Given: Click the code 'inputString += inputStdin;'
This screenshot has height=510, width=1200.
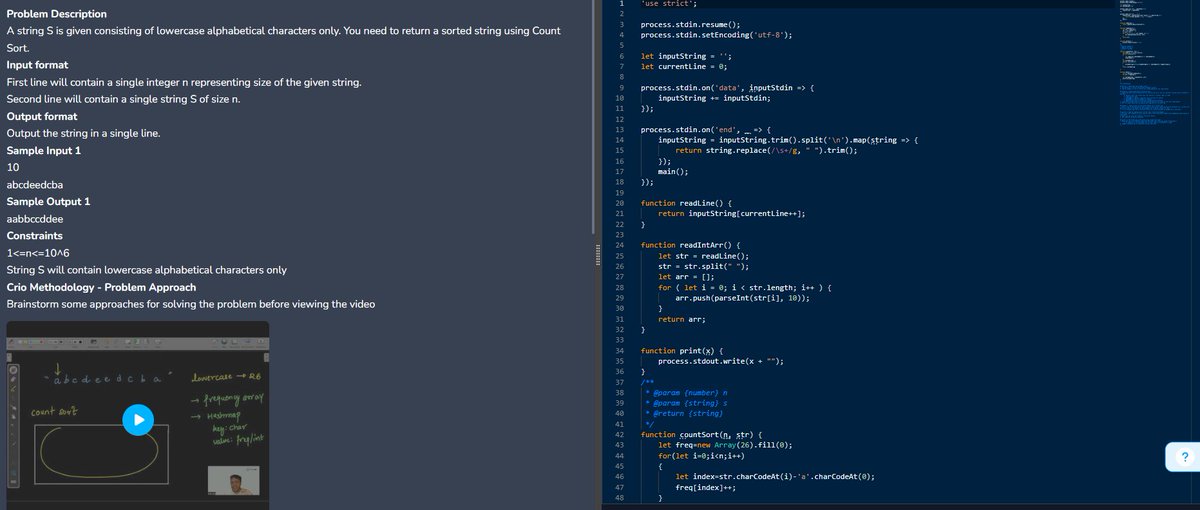Looking at the screenshot, I should [714, 98].
